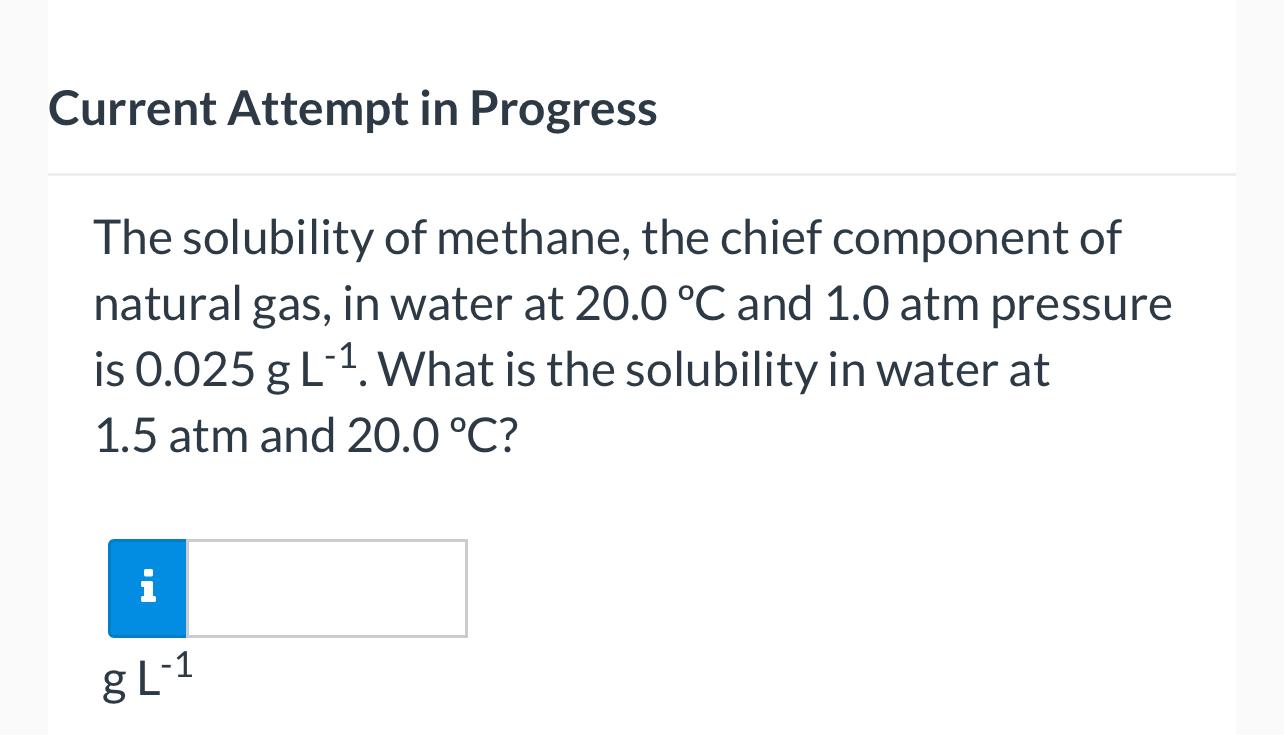The image size is (1284, 735).
Task: Place cursor in the solubility answer box
Action: point(325,588)
